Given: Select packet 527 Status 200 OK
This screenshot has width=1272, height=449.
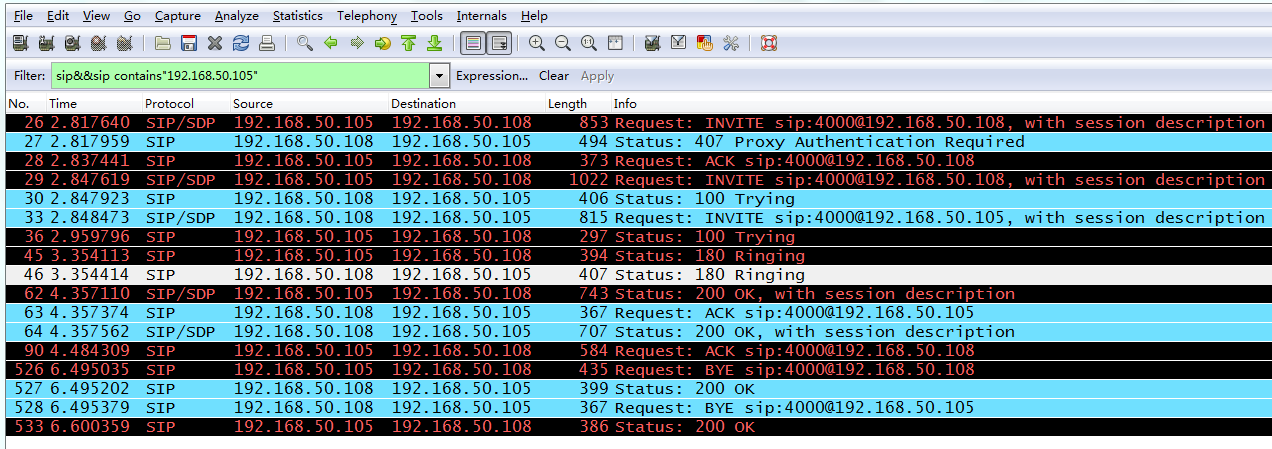Looking at the screenshot, I should [x=637, y=389].
